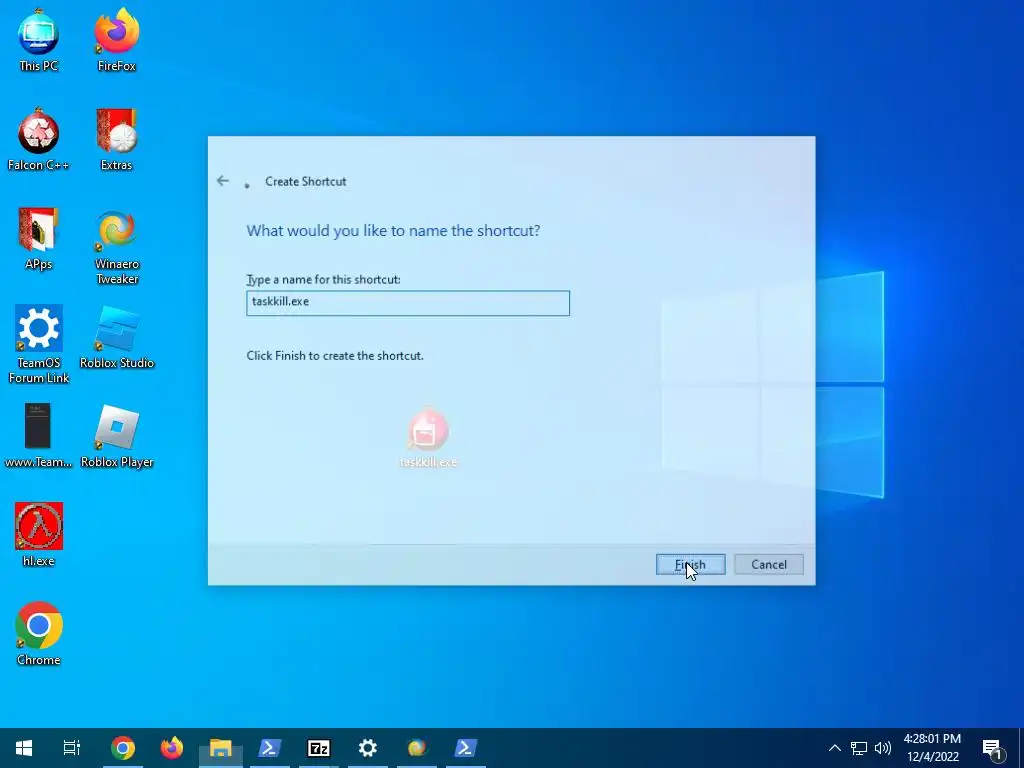Image resolution: width=1024 pixels, height=768 pixels.
Task: Switch to first PowerShell taskbar icon
Action: [x=270, y=748]
